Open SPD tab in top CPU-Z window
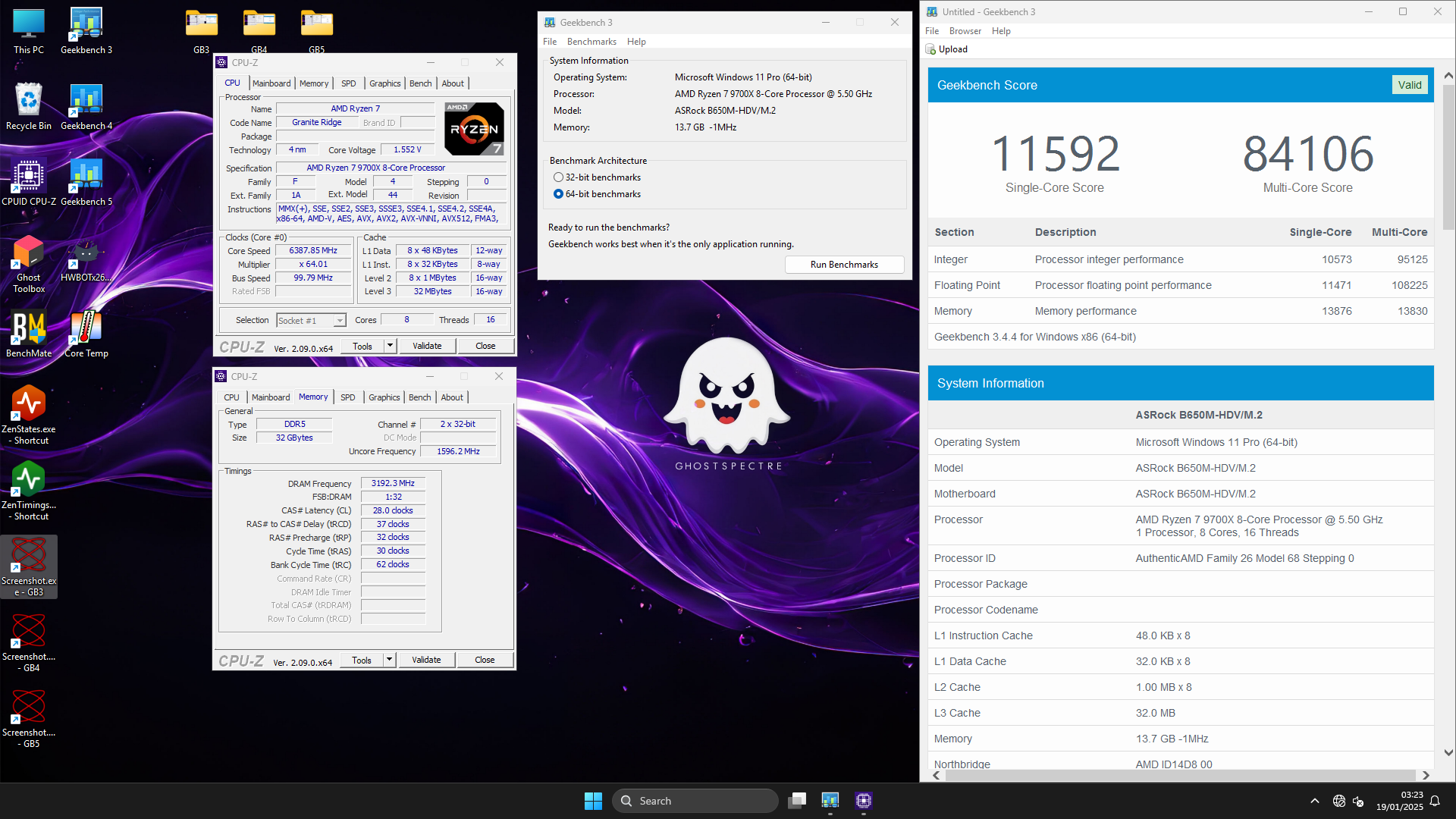 (x=348, y=83)
